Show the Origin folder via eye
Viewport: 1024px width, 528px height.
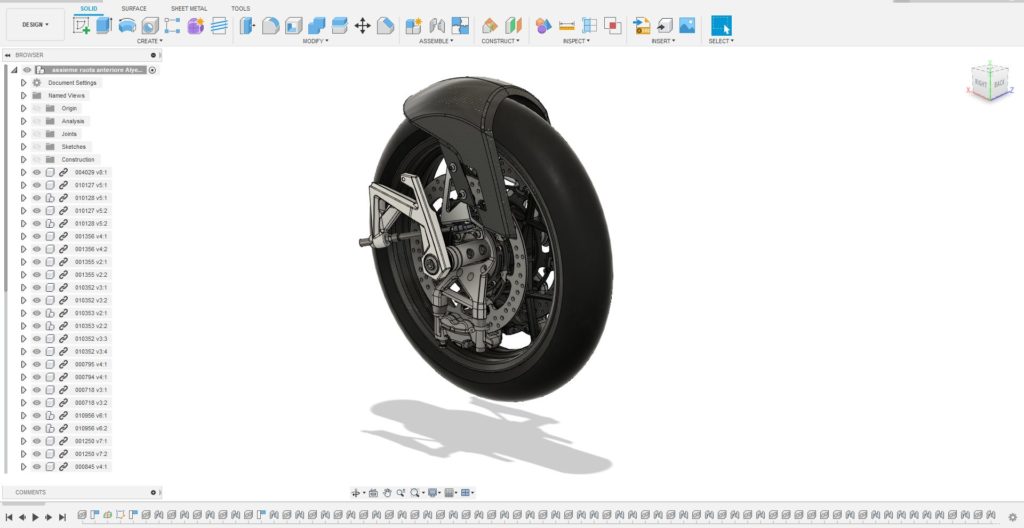[x=37, y=108]
